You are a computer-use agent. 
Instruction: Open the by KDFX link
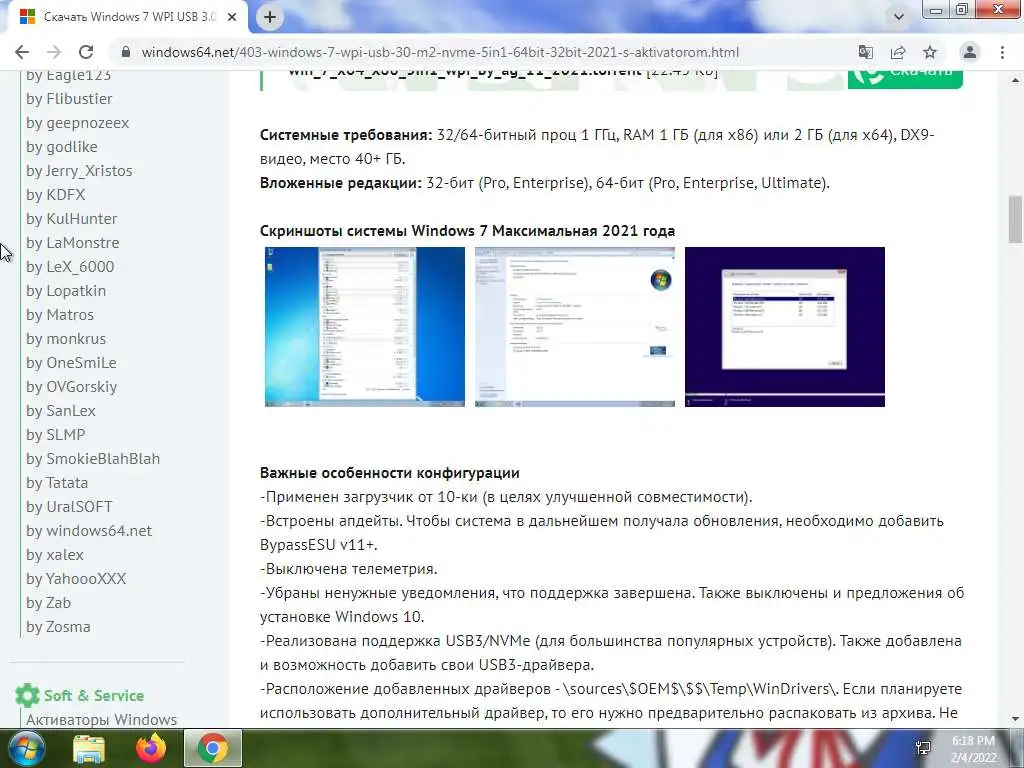click(x=56, y=195)
